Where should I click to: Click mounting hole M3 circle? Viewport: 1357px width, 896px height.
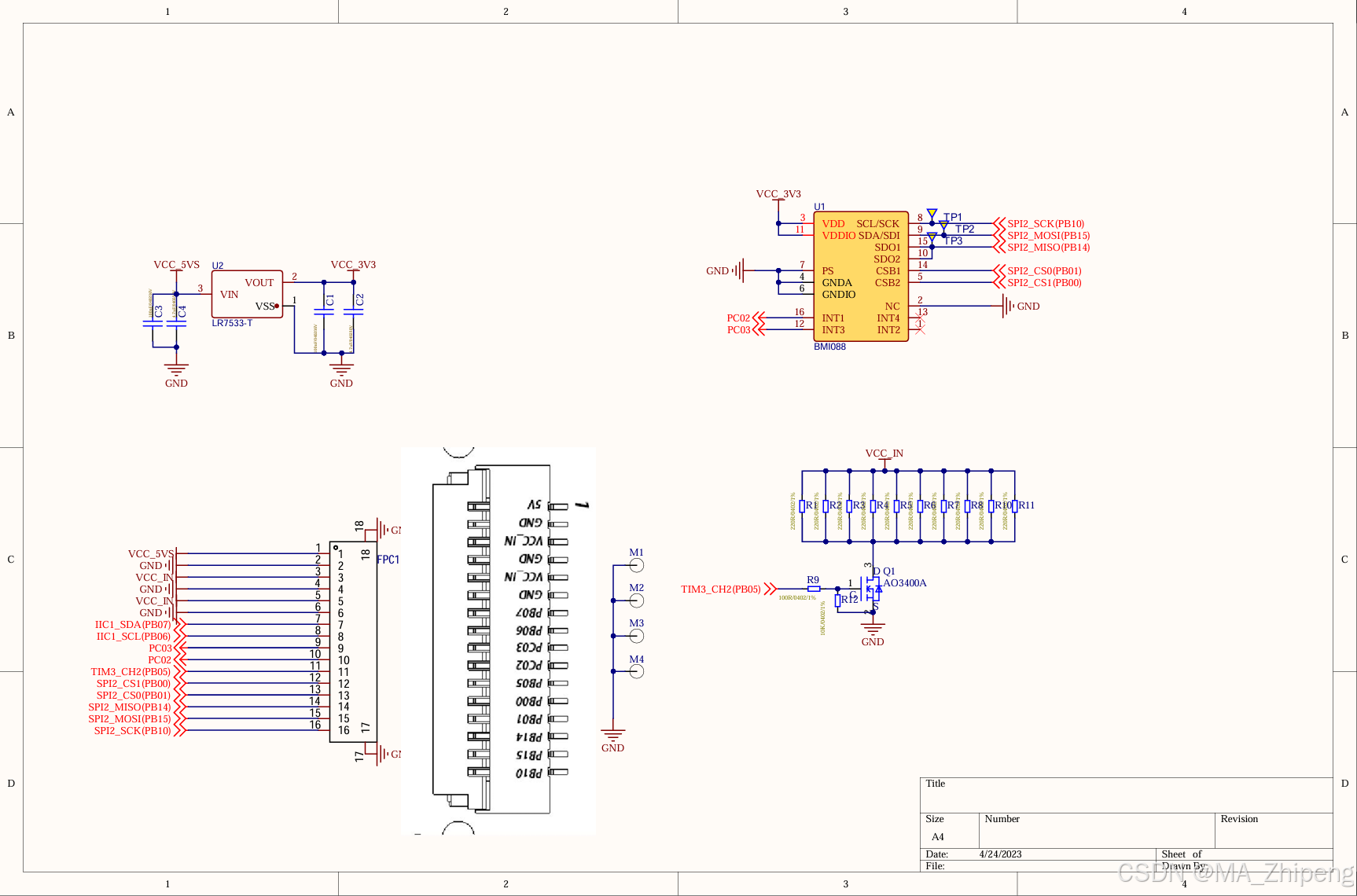click(x=637, y=636)
